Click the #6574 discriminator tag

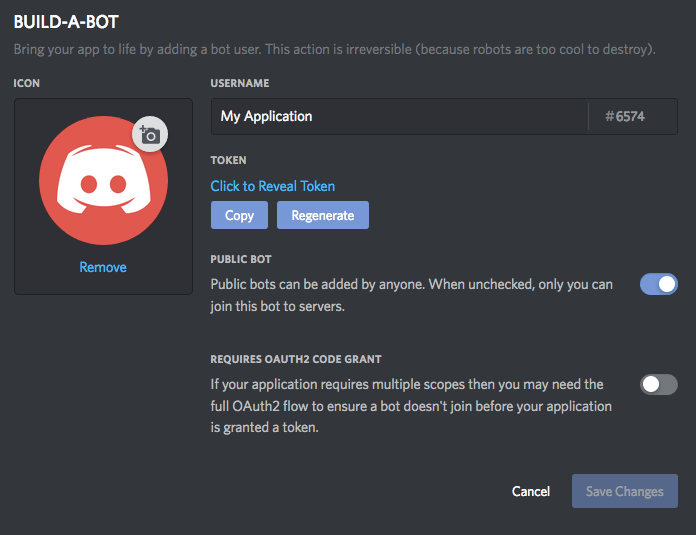625,116
